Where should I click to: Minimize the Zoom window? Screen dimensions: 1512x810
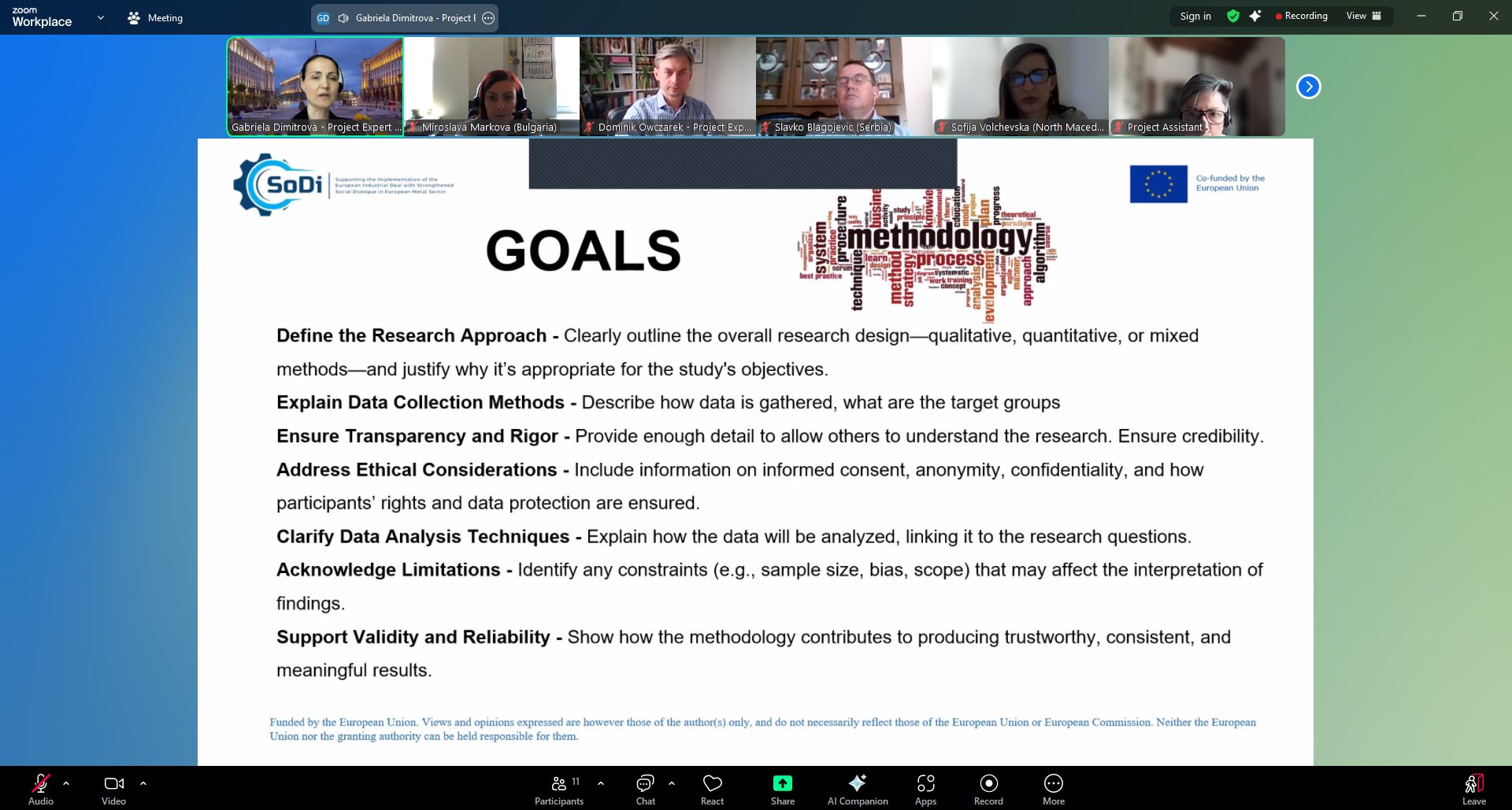pyautogui.click(x=1421, y=16)
